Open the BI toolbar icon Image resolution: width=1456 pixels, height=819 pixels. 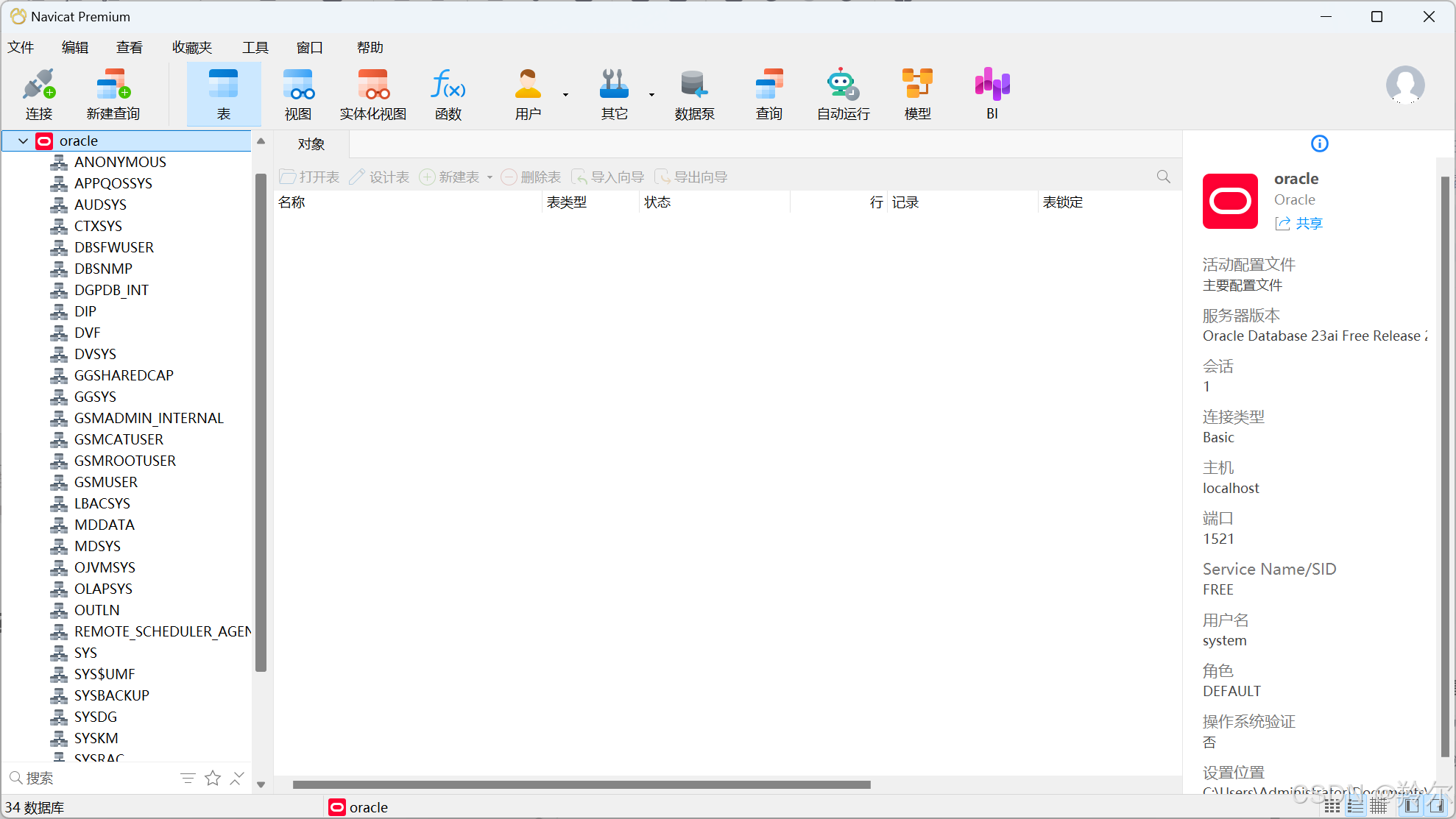click(x=992, y=94)
